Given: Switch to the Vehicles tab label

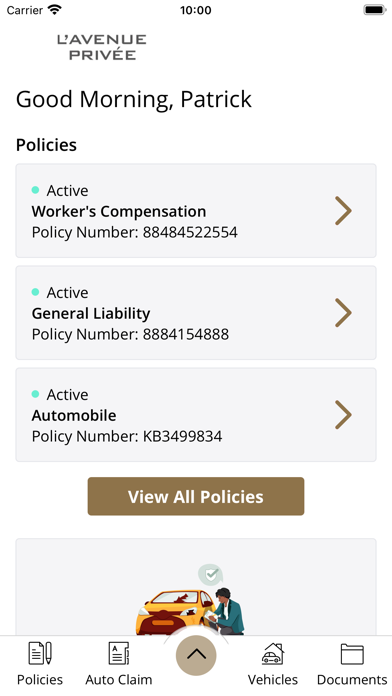Looking at the screenshot, I should click(273, 680).
